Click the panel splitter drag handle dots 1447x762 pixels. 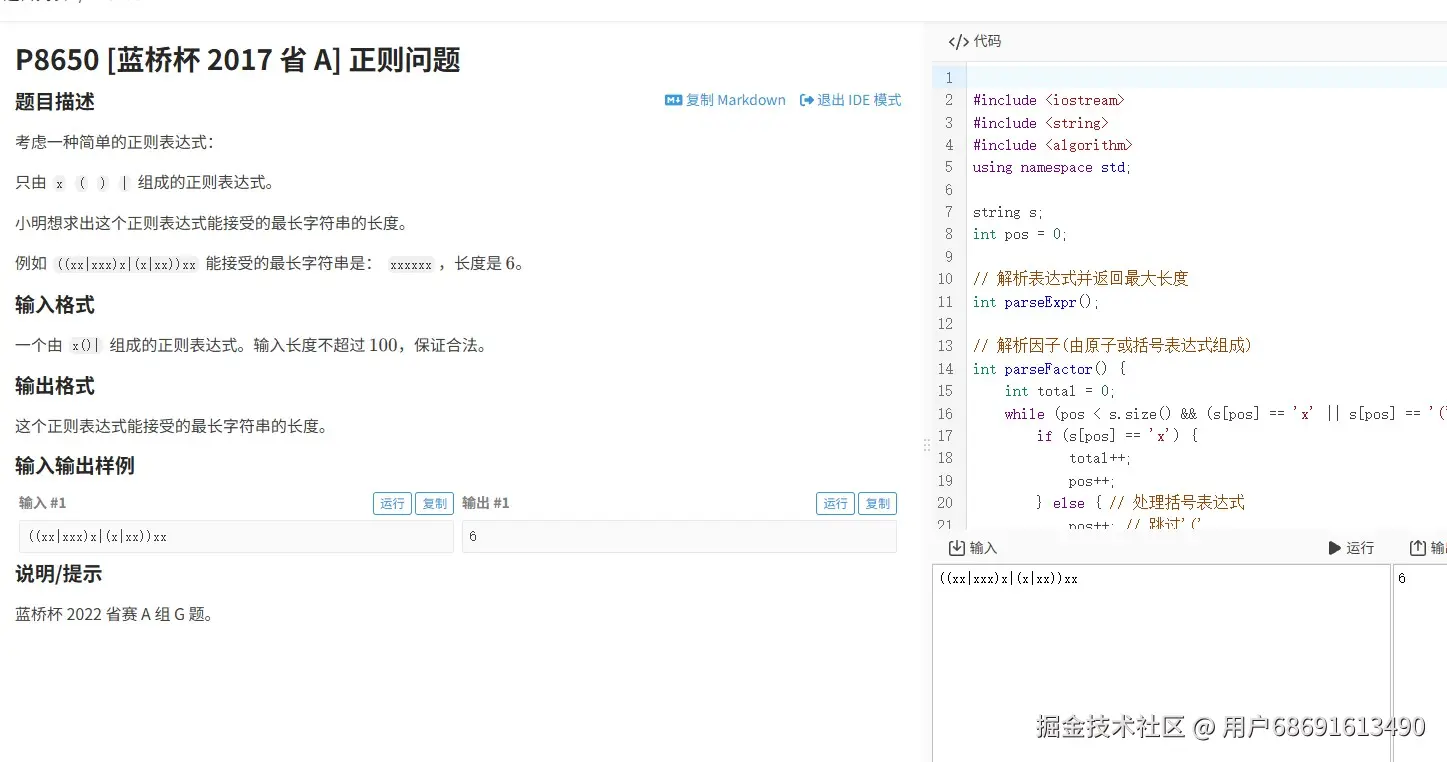(926, 445)
